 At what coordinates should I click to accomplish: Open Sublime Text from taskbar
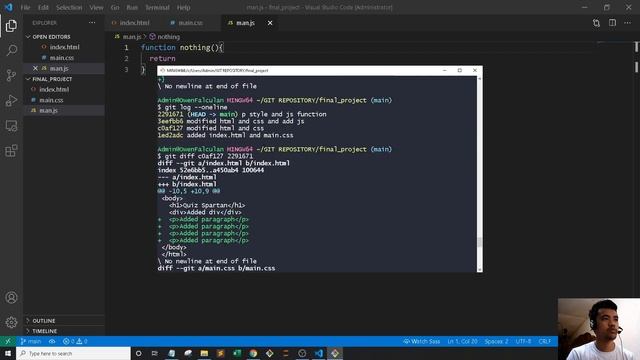click(220, 353)
